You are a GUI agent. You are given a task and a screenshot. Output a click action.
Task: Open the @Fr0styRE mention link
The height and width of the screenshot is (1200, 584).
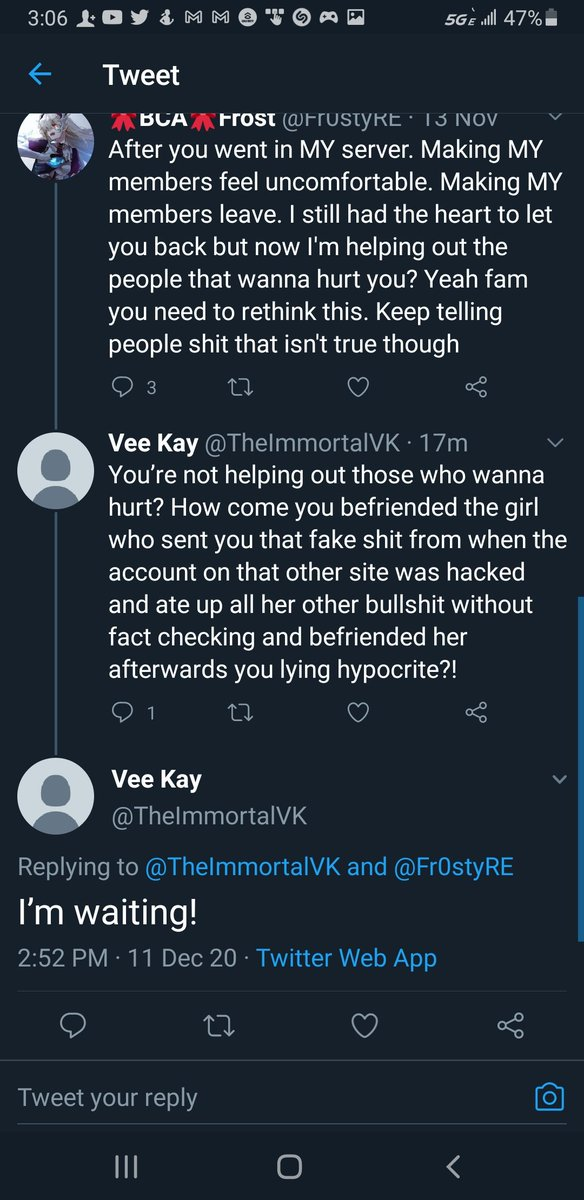(454, 867)
